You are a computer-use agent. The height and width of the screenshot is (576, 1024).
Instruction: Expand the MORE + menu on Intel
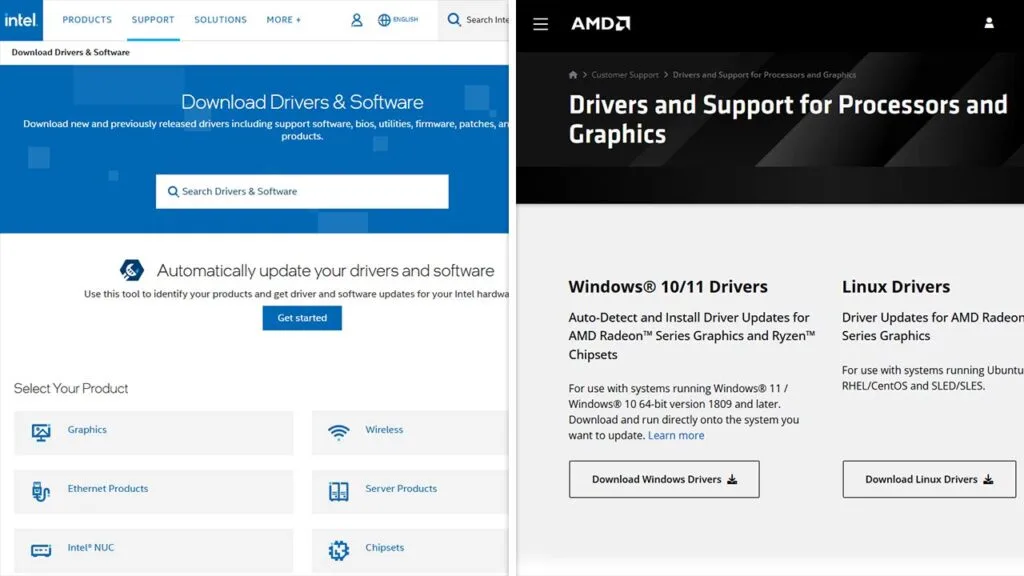click(x=283, y=20)
